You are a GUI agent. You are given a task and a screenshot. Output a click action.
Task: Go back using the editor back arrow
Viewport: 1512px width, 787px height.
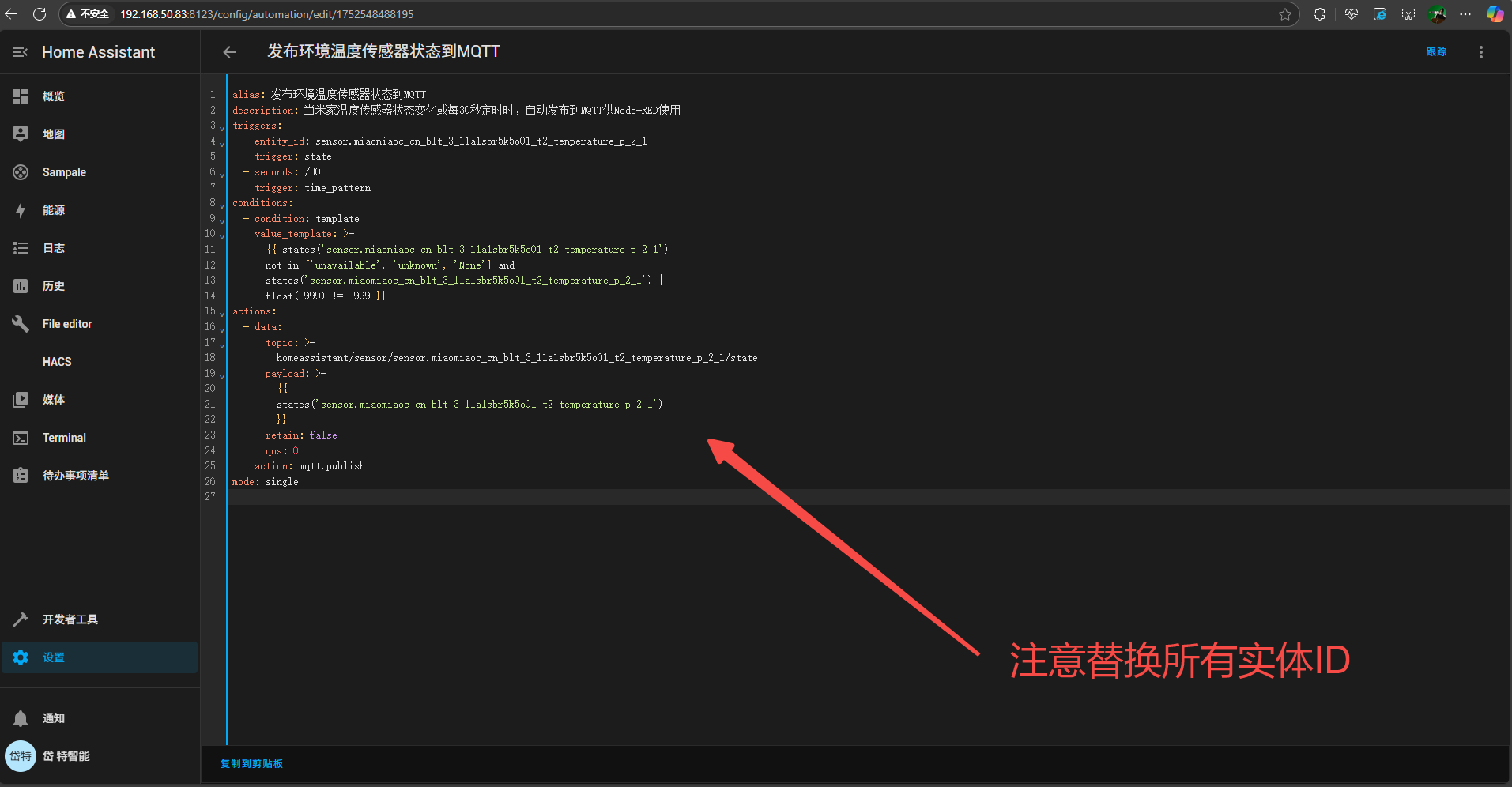[x=229, y=52]
